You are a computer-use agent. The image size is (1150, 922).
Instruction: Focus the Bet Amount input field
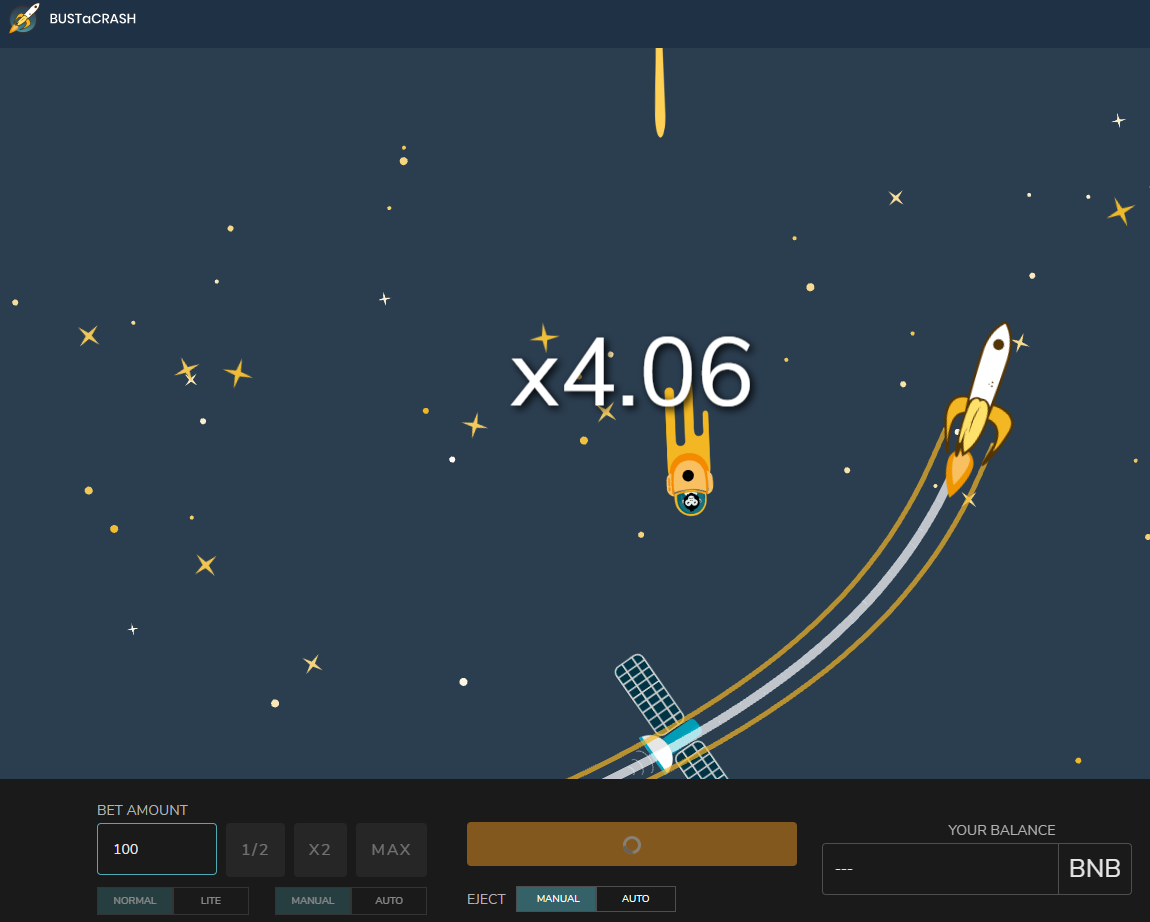pos(157,849)
